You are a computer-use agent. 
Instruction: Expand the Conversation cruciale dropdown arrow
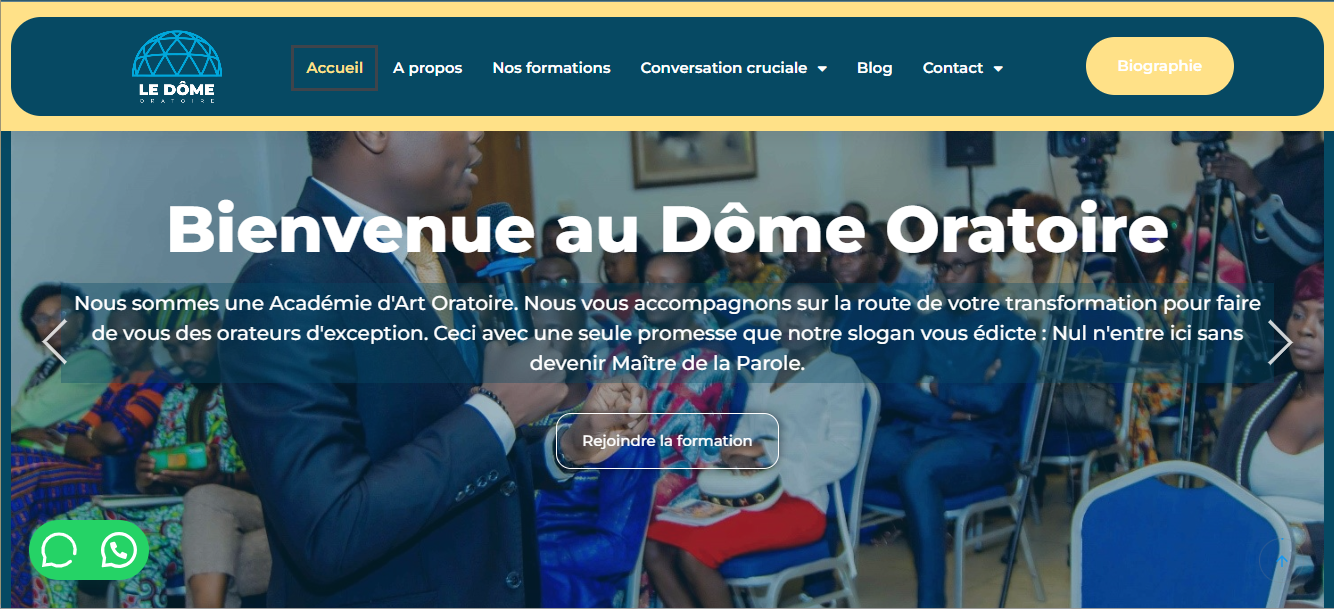(x=822, y=68)
